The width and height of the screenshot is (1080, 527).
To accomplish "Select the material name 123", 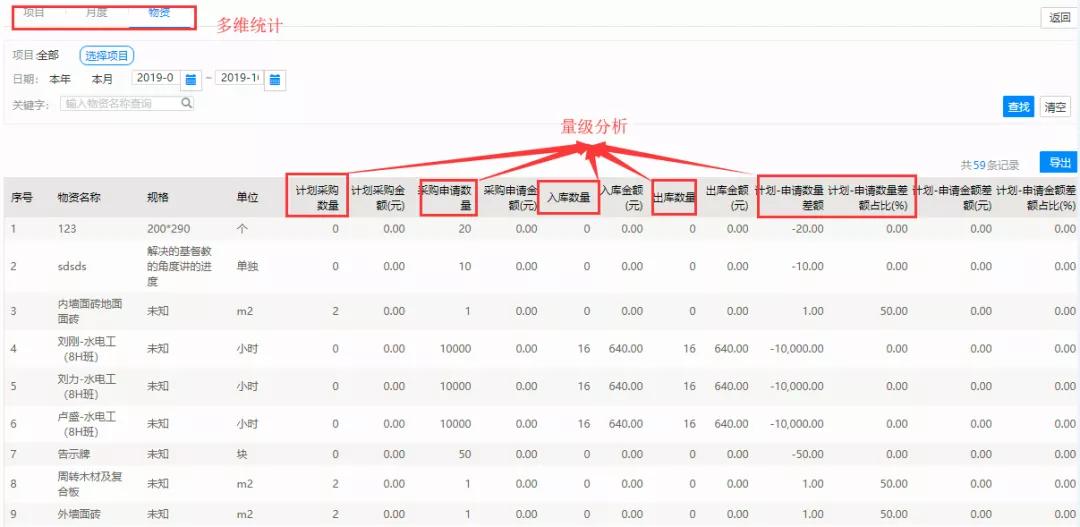I will pyautogui.click(x=67, y=229).
